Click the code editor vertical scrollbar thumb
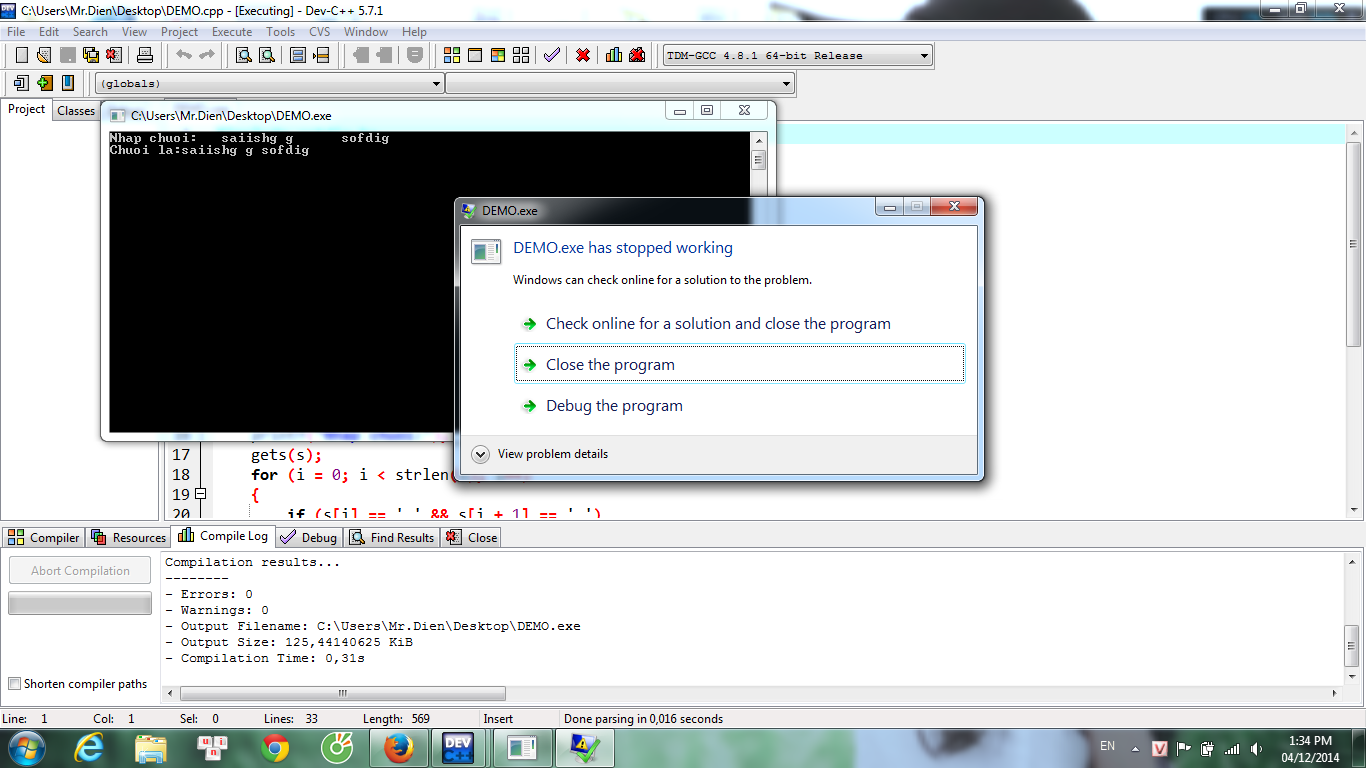The width and height of the screenshot is (1366, 768). (1353, 243)
